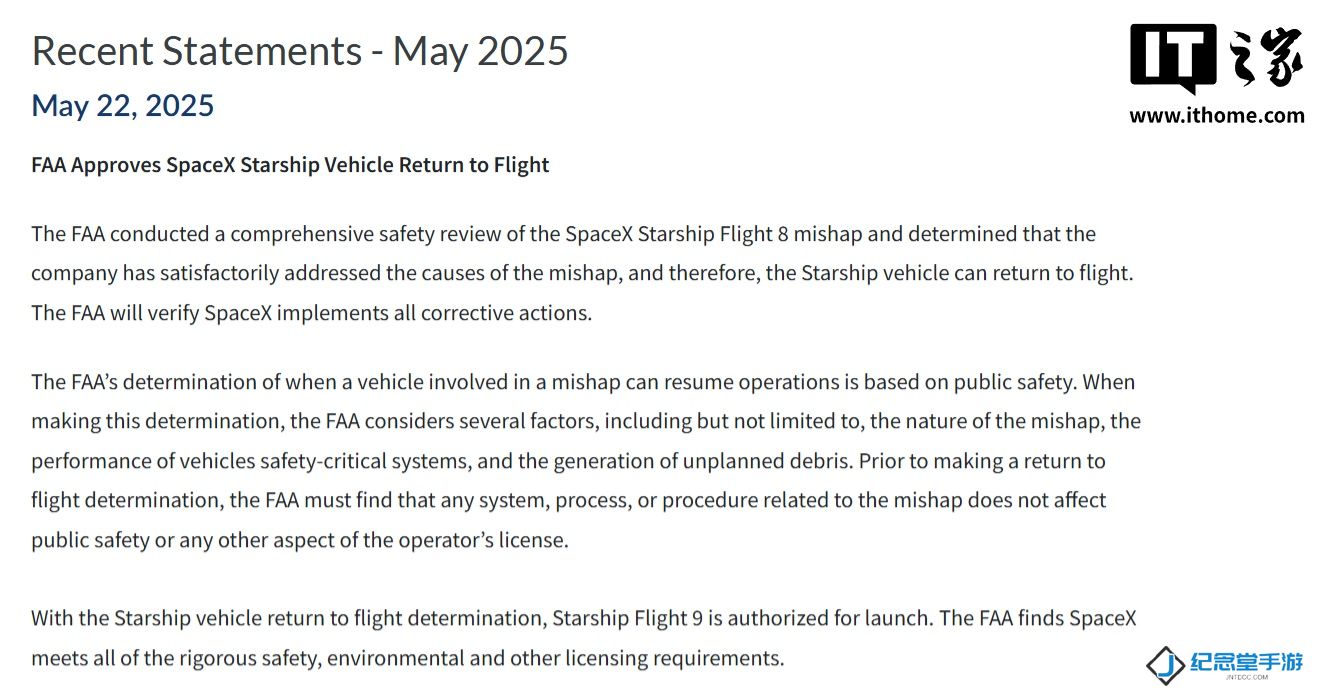Screen dimensions: 1325x691
Task: Click the paragraph starting 'The FAA conducted a comprehensive'
Action: pos(582,273)
